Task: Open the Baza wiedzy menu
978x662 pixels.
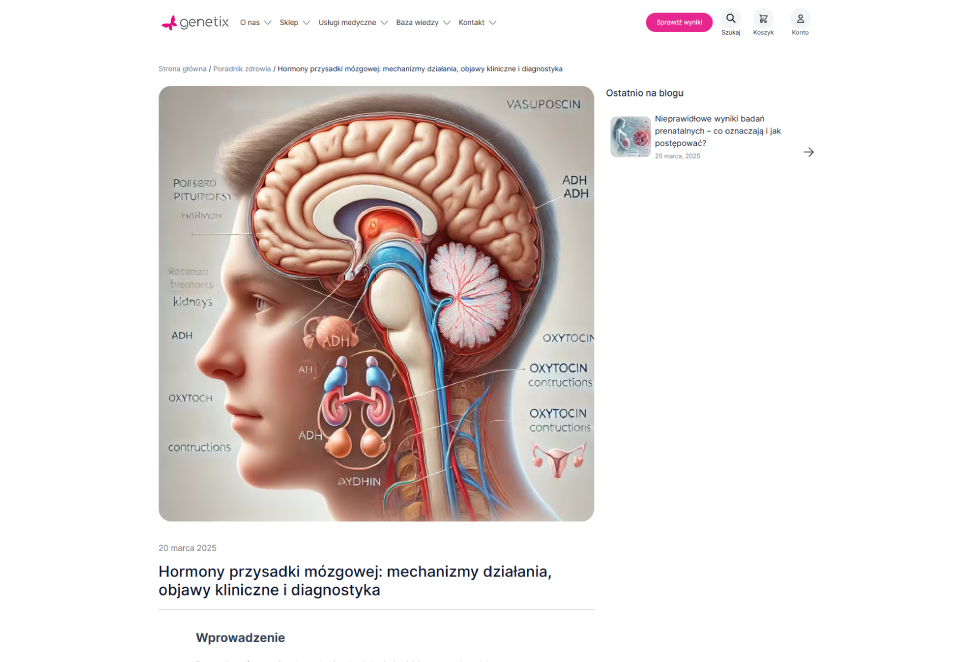Action: 417,22
